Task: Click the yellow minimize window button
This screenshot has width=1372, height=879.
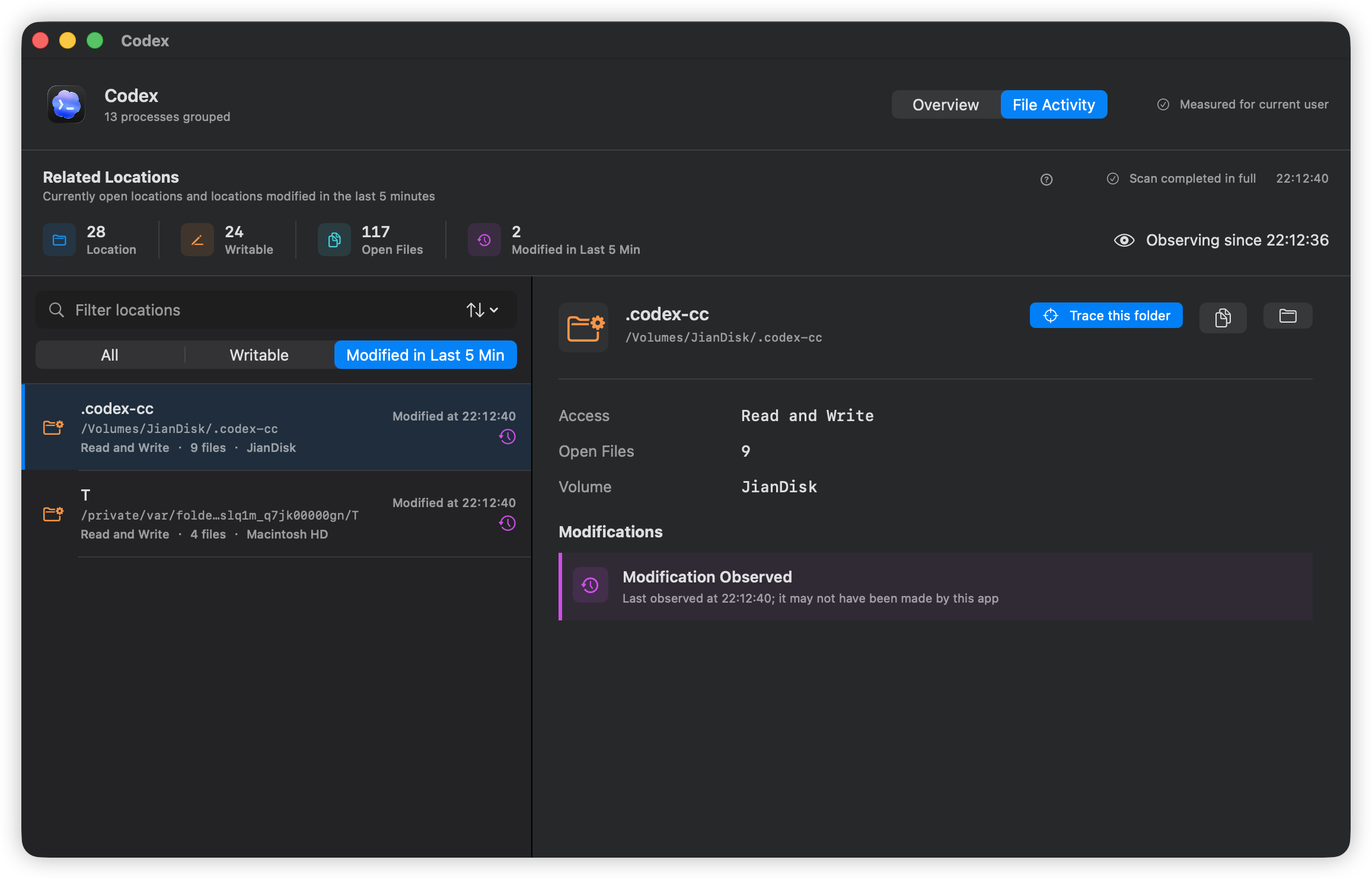Action: click(x=68, y=40)
